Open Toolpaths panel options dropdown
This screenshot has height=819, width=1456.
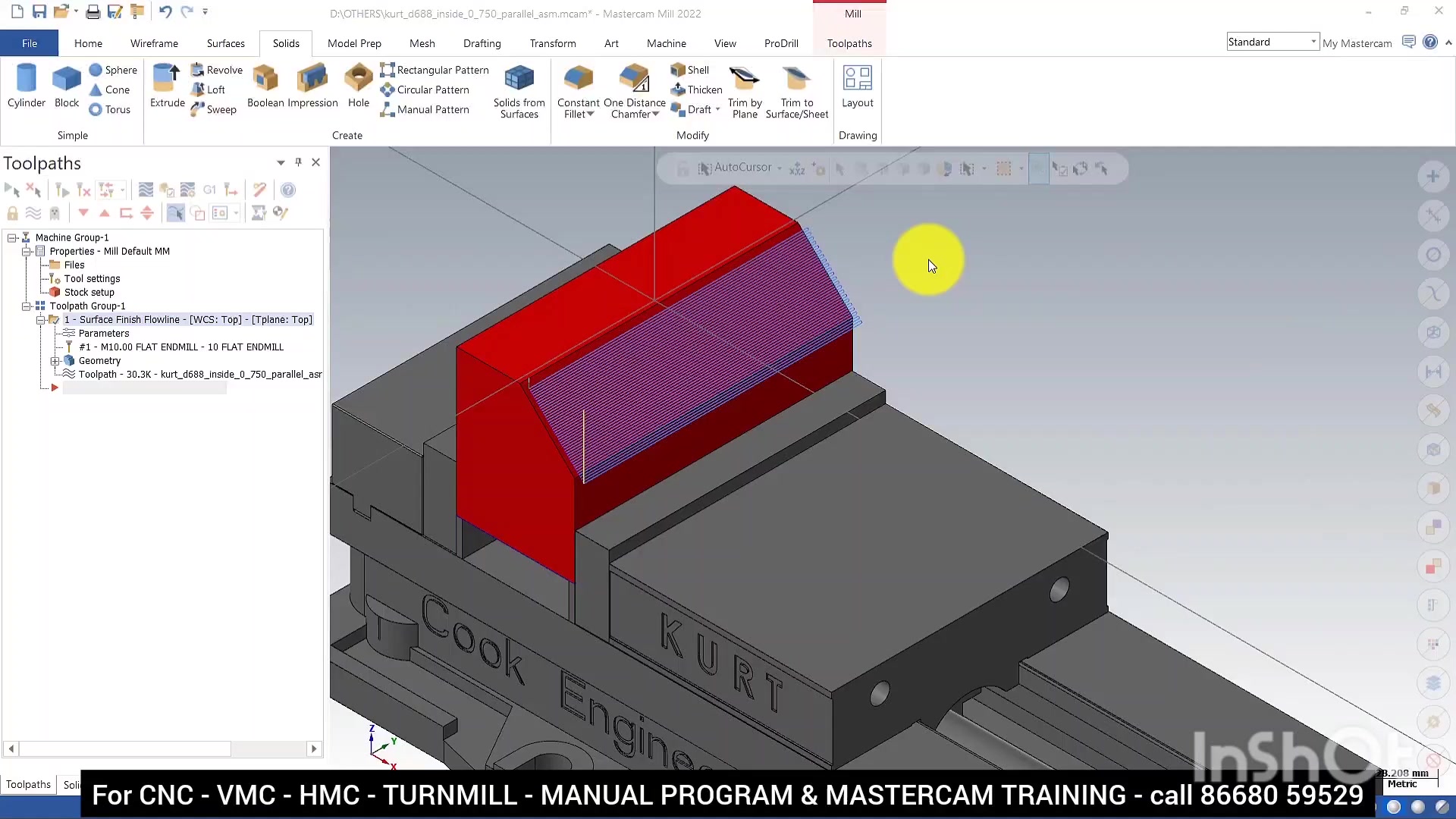pos(281,162)
